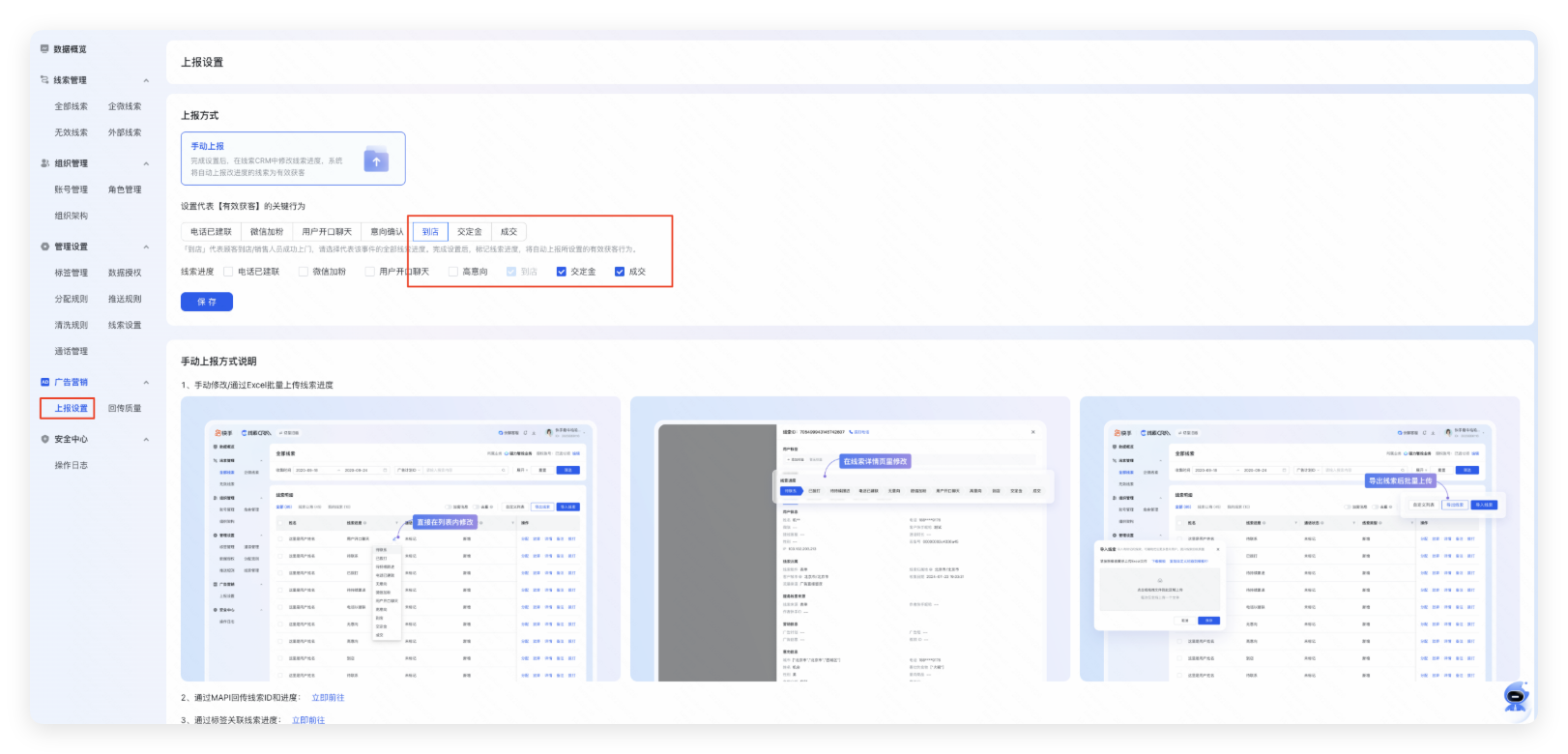Click the upload folder icon in 手动上报 card
The height and width of the screenshot is (754, 1568).
pos(376,159)
